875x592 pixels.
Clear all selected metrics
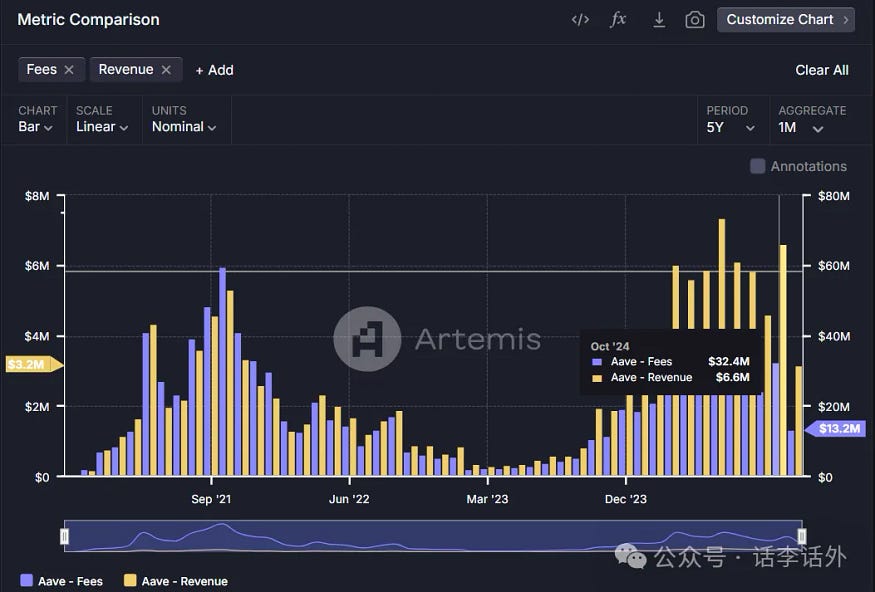(822, 70)
